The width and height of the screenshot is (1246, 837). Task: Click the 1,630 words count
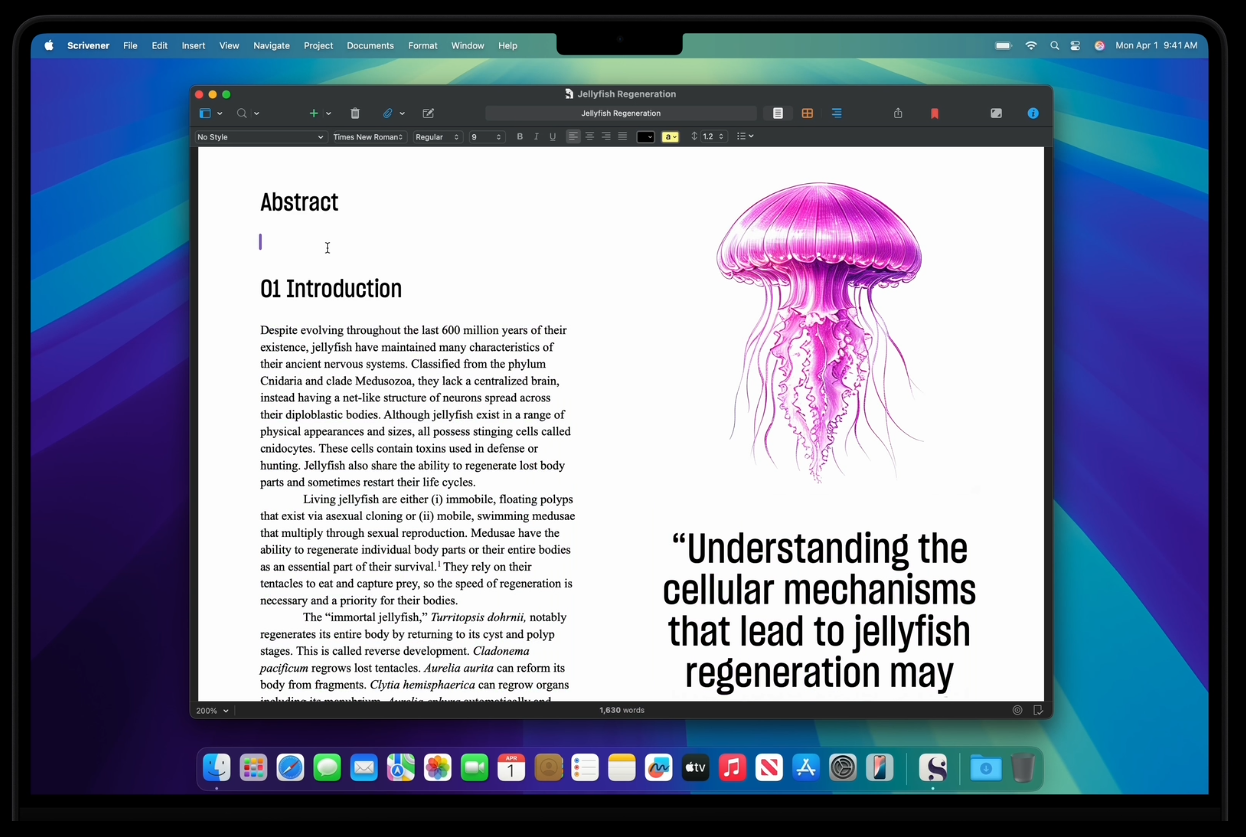pyautogui.click(x=622, y=710)
